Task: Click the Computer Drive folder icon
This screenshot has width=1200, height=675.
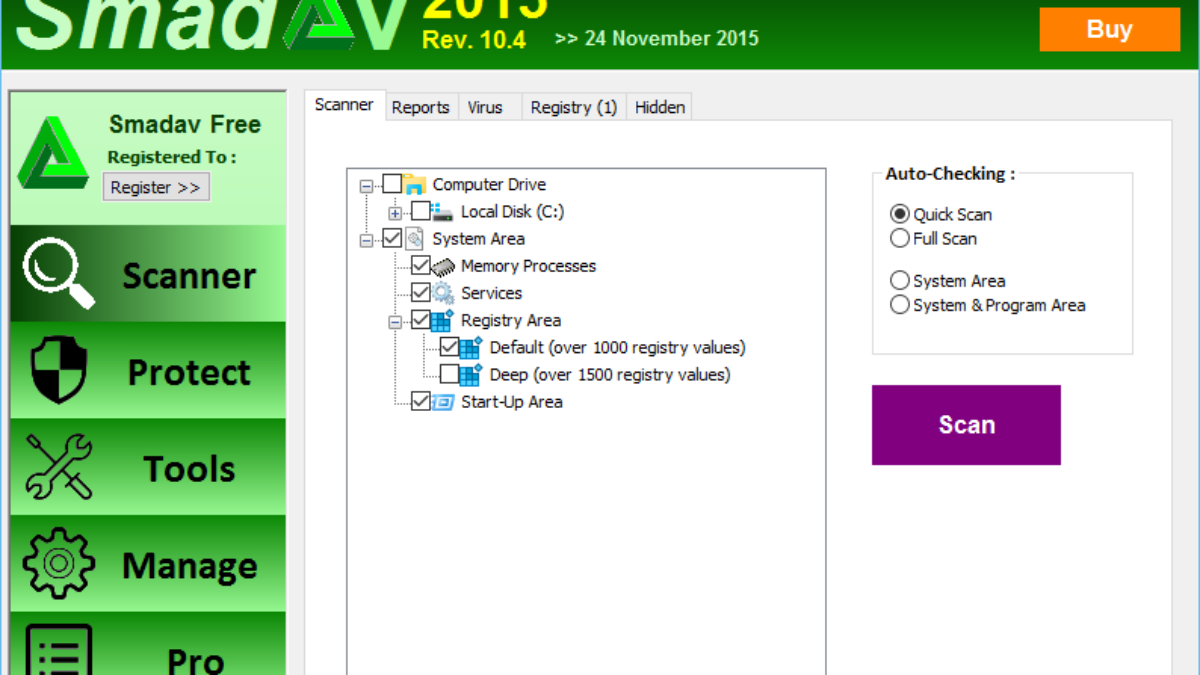Action: (x=415, y=184)
